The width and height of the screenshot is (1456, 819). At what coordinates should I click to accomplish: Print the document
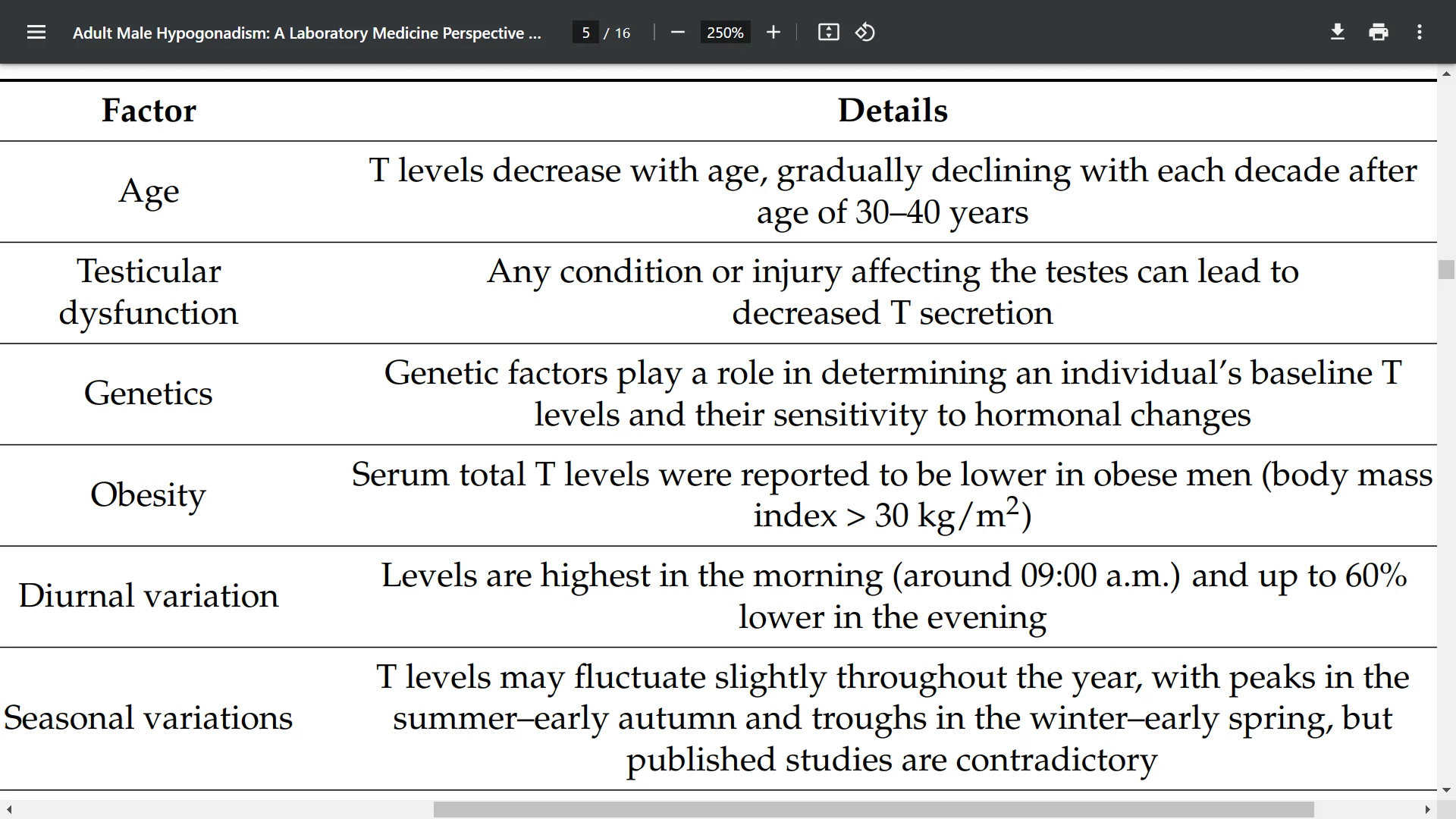1379,33
